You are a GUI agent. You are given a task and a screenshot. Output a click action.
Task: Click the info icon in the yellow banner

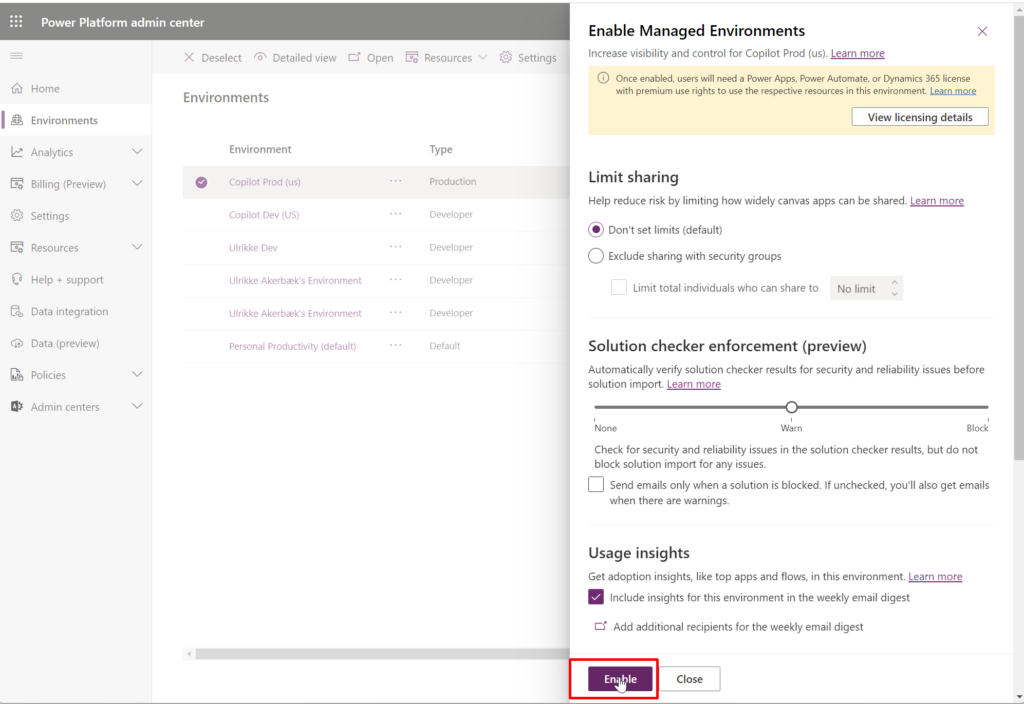[603, 78]
